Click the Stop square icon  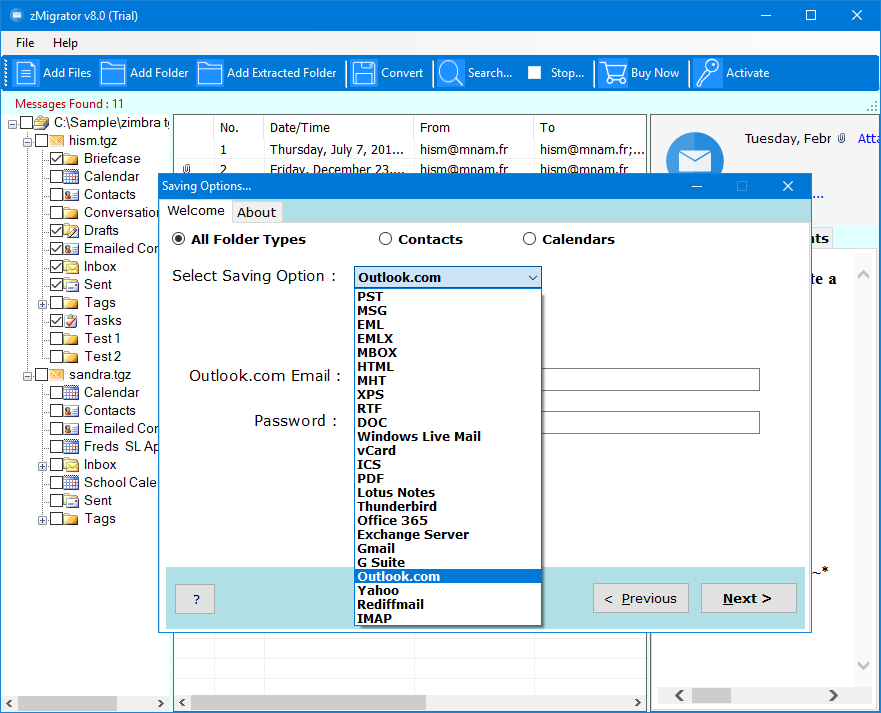534,72
